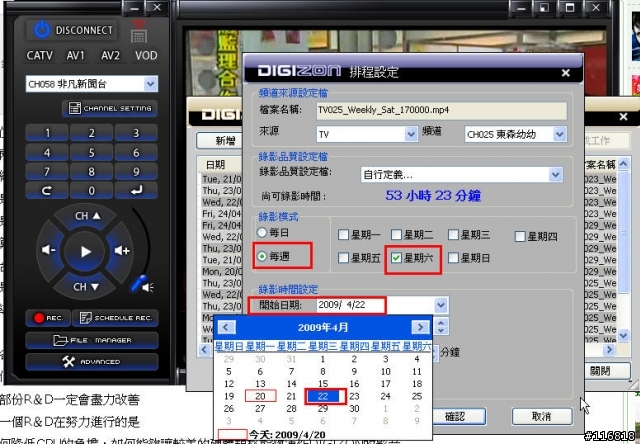Image resolution: width=640 pixels, height=444 pixels.
Task: Click the enter arrow key on keypad
Action: 136,191
